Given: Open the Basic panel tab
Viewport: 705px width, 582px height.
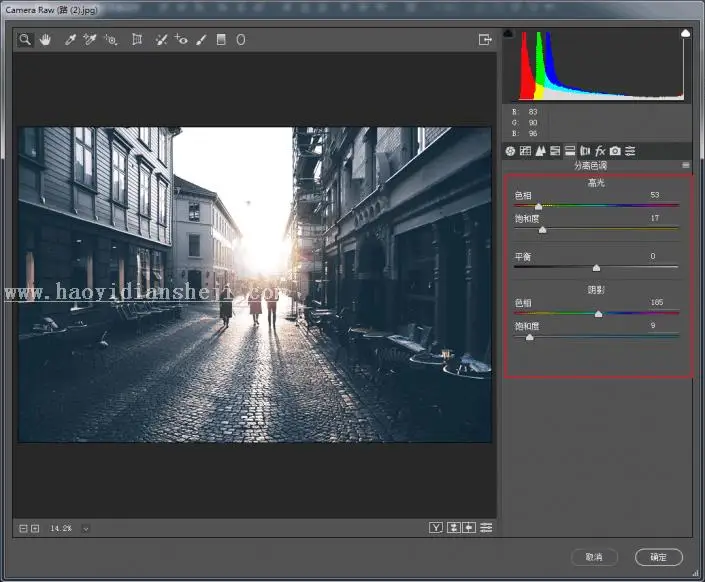Looking at the screenshot, I should click(x=510, y=151).
